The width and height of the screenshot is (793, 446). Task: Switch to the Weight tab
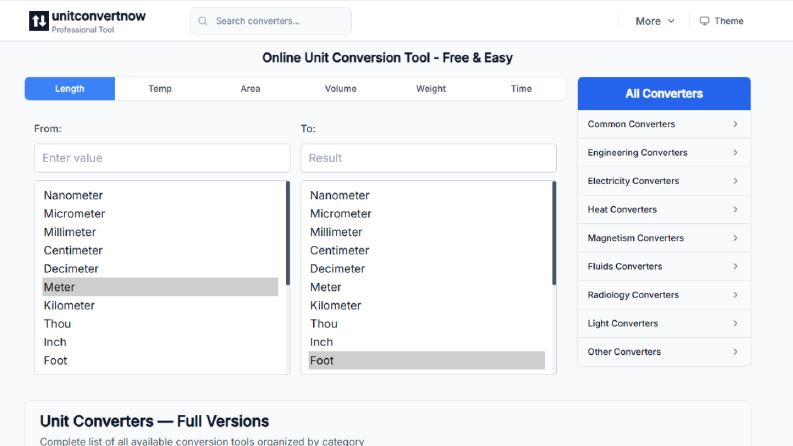[431, 88]
